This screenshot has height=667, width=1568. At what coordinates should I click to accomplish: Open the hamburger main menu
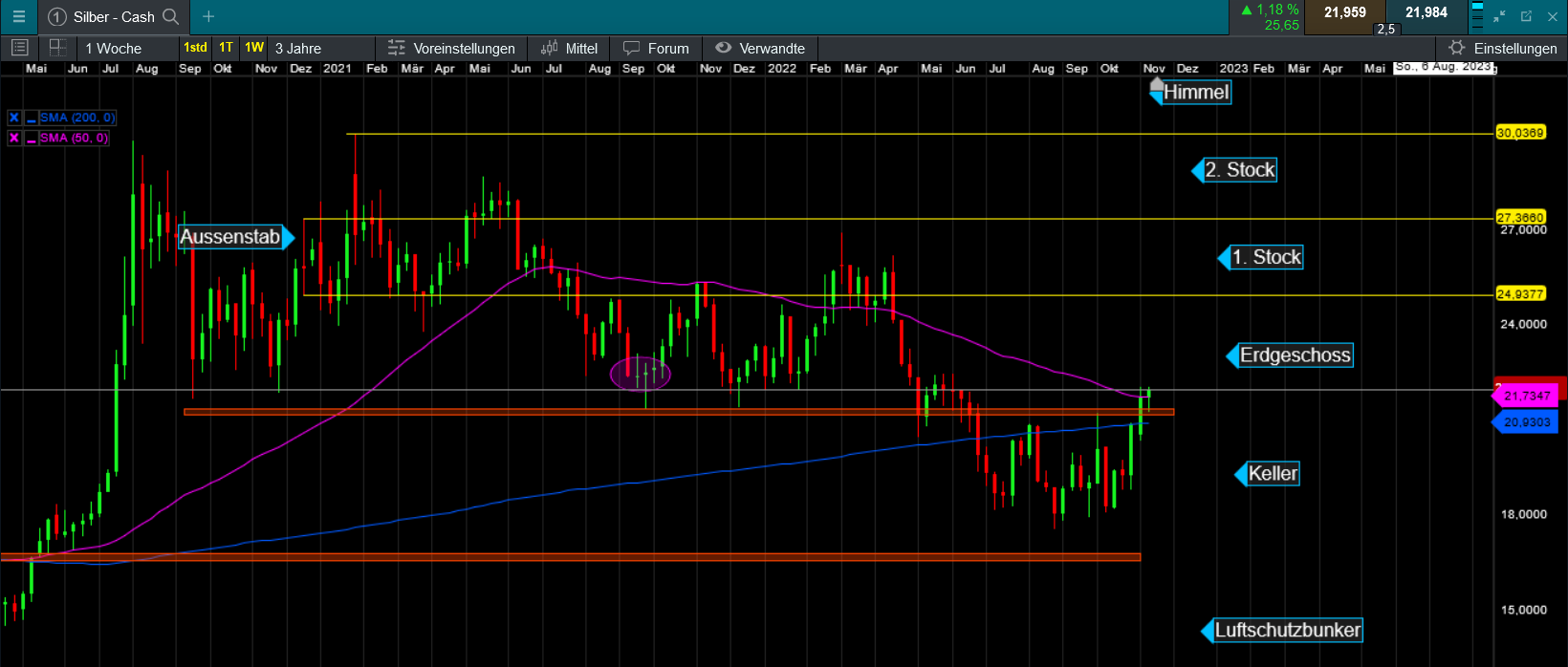click(18, 16)
